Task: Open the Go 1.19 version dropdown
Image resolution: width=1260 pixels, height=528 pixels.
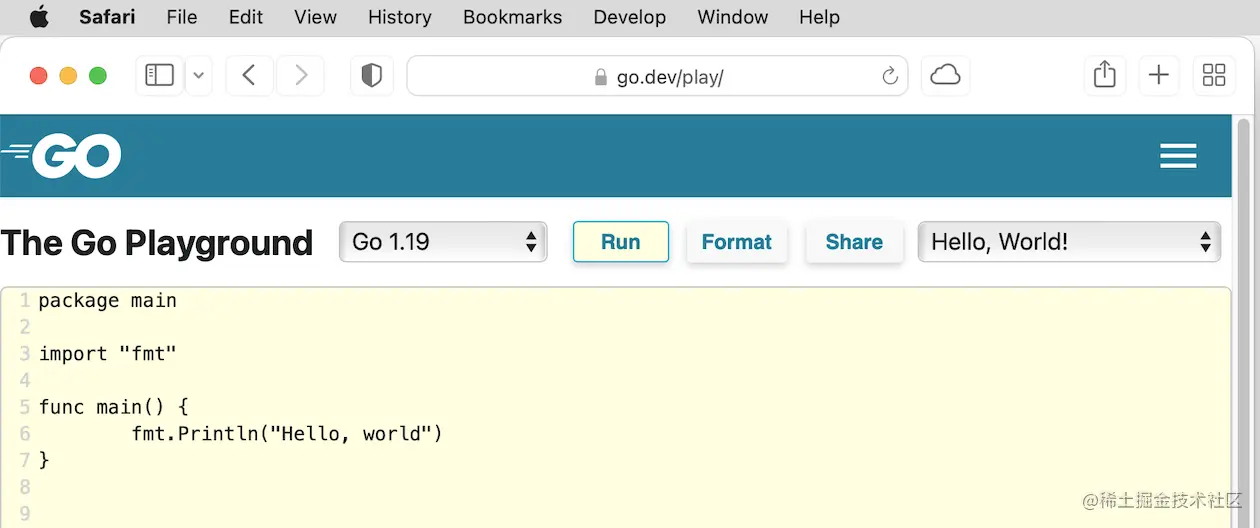Action: [x=444, y=242]
